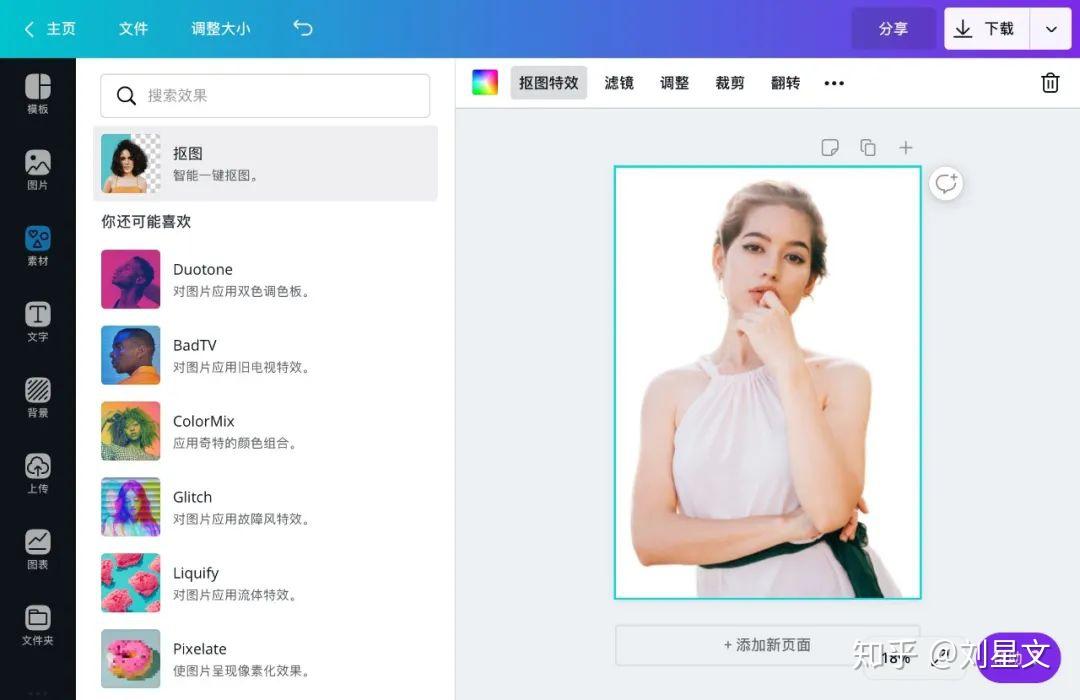1080x700 pixels.
Task: Open the rainbow color swatch in toolbar
Action: pos(484,83)
